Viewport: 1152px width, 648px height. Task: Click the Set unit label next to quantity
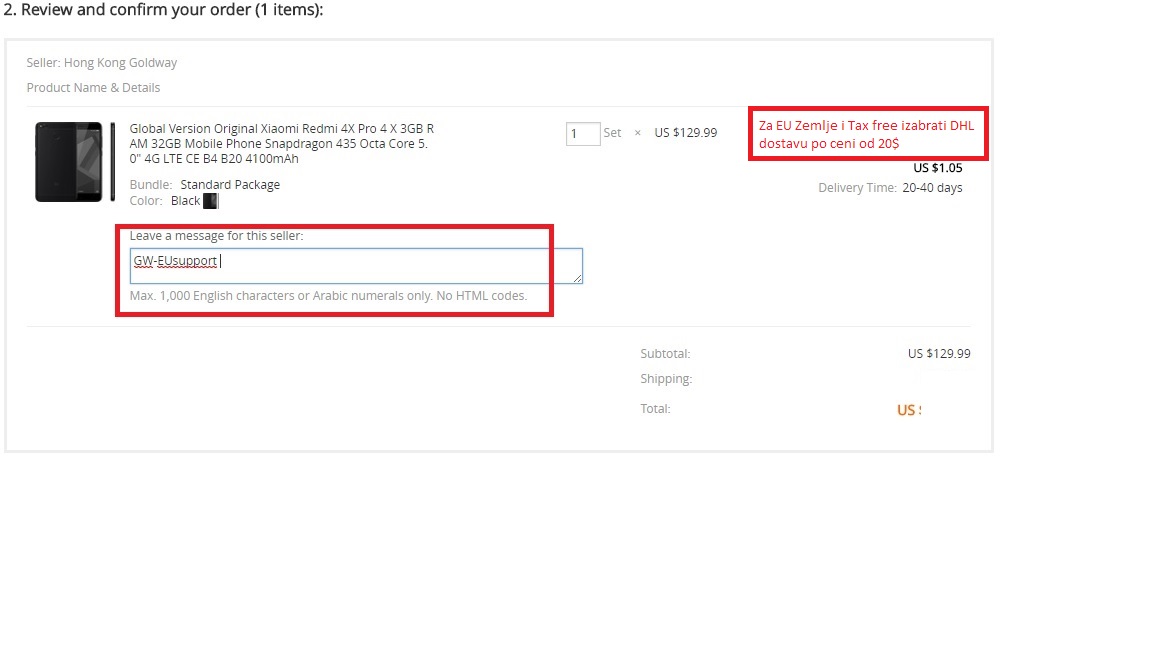[612, 132]
